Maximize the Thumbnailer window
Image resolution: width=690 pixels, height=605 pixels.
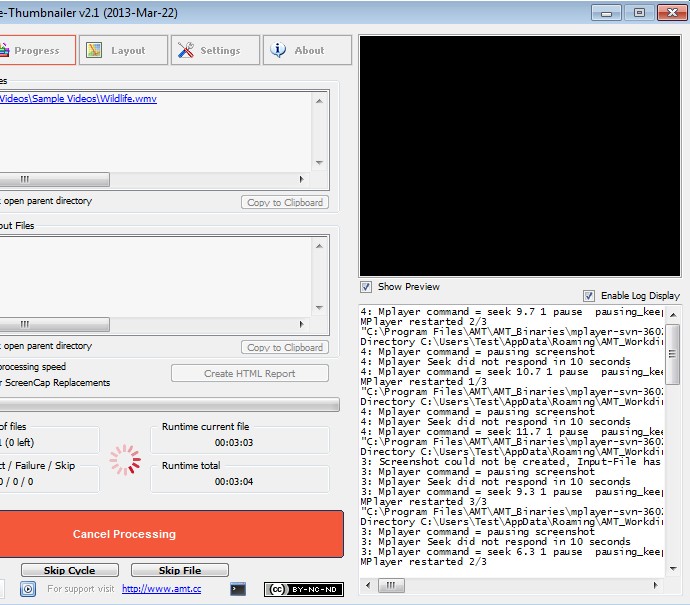pos(639,13)
